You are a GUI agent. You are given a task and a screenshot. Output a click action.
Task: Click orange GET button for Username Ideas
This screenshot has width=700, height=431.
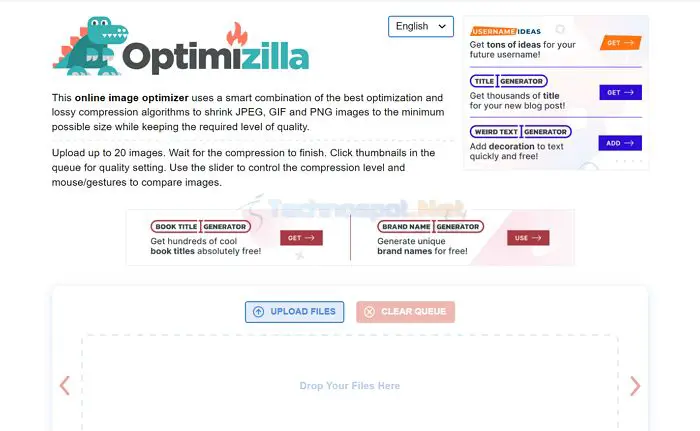tap(621, 42)
